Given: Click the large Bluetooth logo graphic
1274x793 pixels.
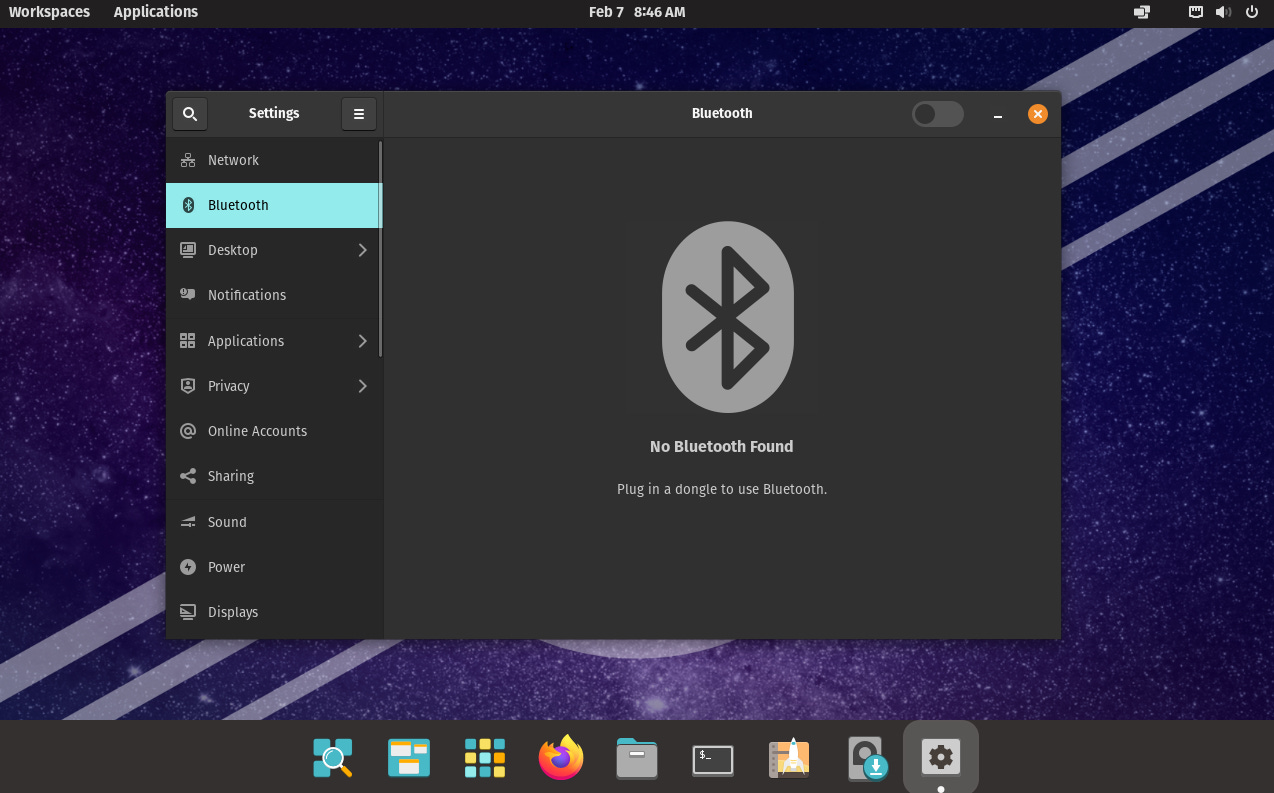Looking at the screenshot, I should 728,317.
